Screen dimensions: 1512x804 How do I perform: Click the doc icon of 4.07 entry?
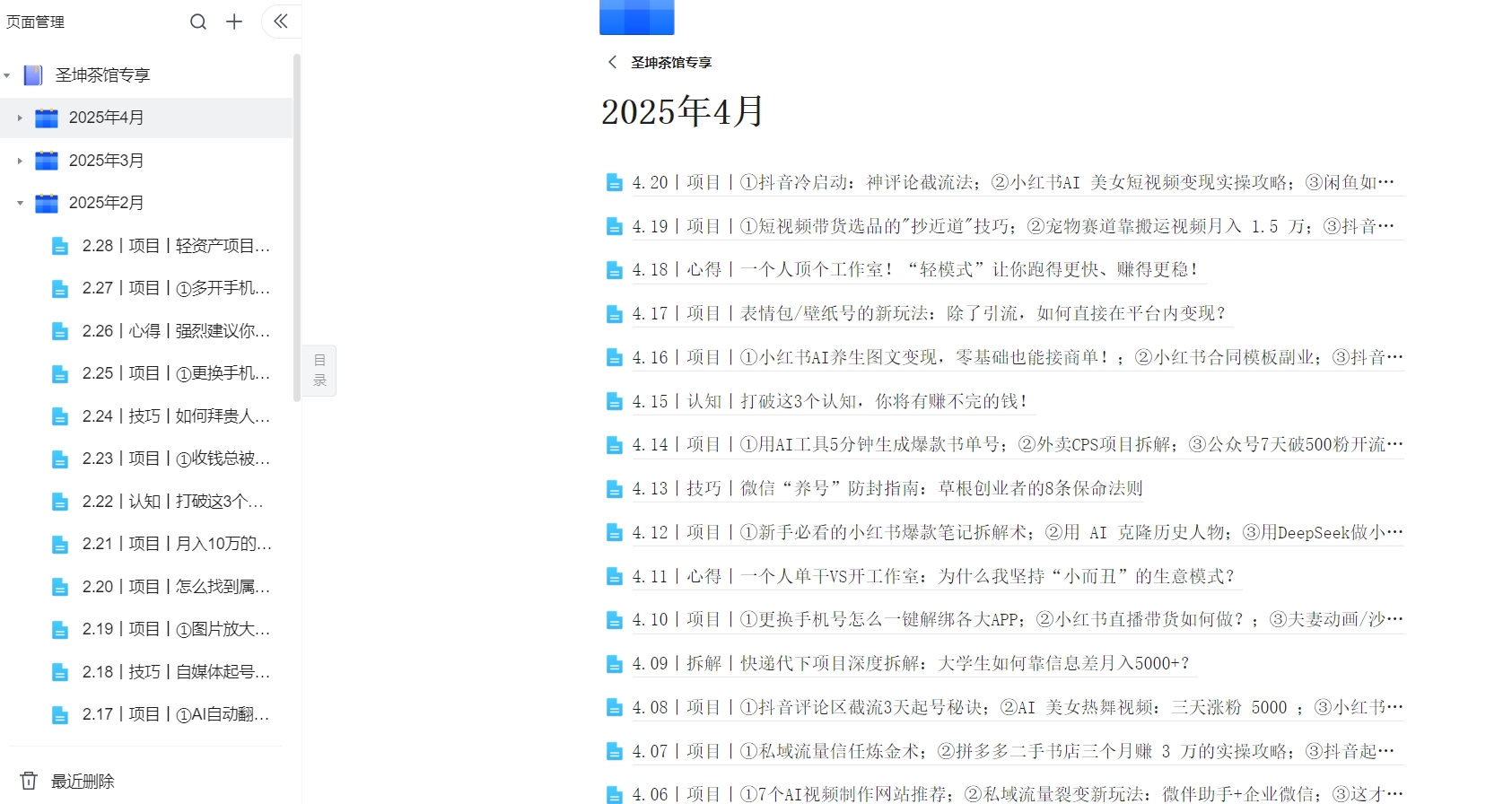pos(615,752)
